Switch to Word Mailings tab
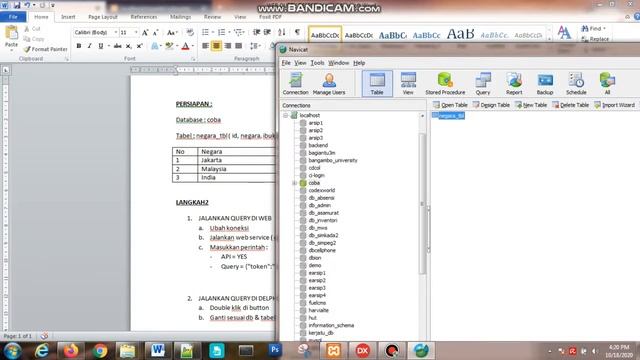This screenshot has width=640, height=360. [180, 17]
